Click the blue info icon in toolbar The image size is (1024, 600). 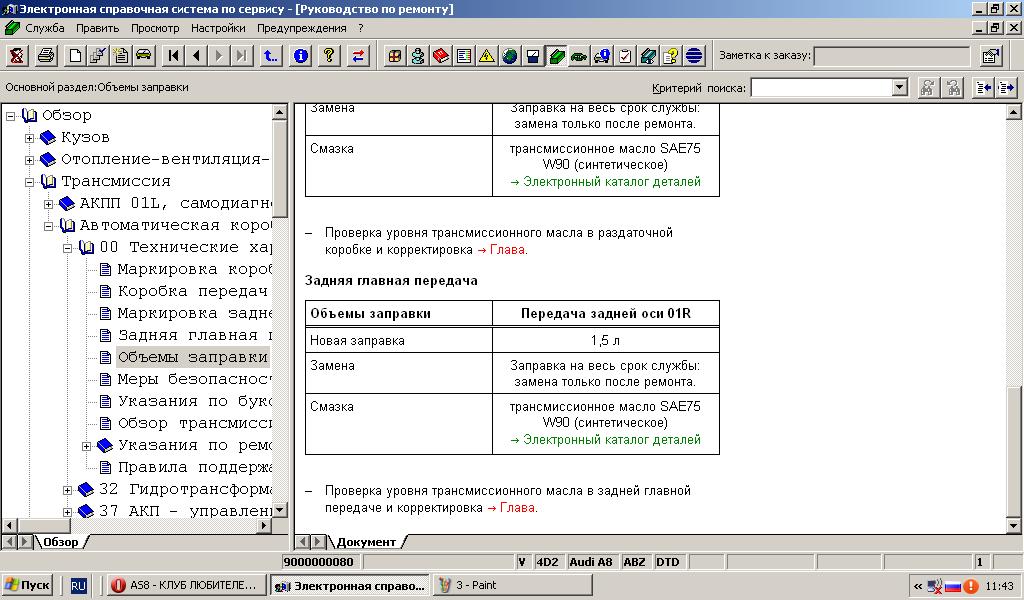pos(300,56)
